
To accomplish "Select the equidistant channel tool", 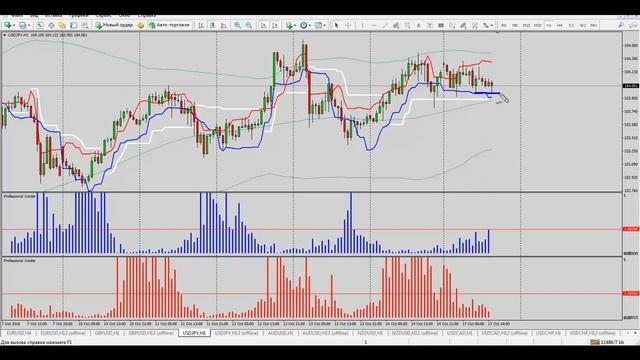I will tap(396, 25).
